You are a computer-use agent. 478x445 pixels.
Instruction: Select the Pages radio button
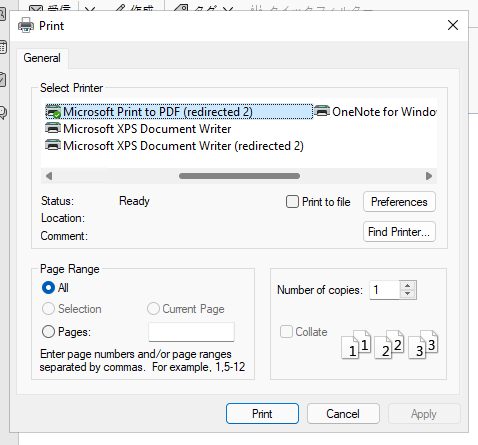click(x=48, y=332)
